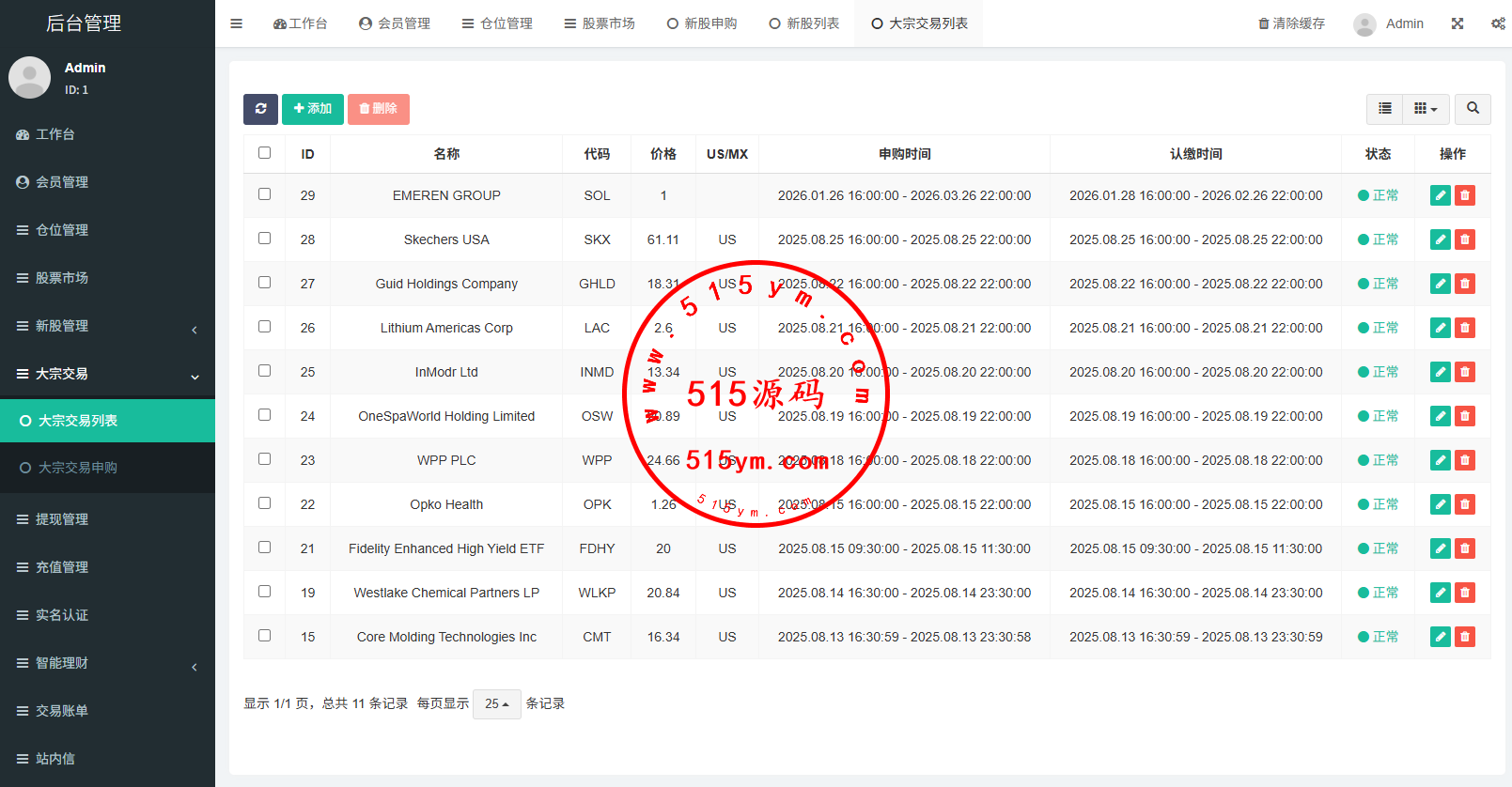Open the 股票市场 top navigation tab
This screenshot has height=787, width=1512.
(x=600, y=23)
